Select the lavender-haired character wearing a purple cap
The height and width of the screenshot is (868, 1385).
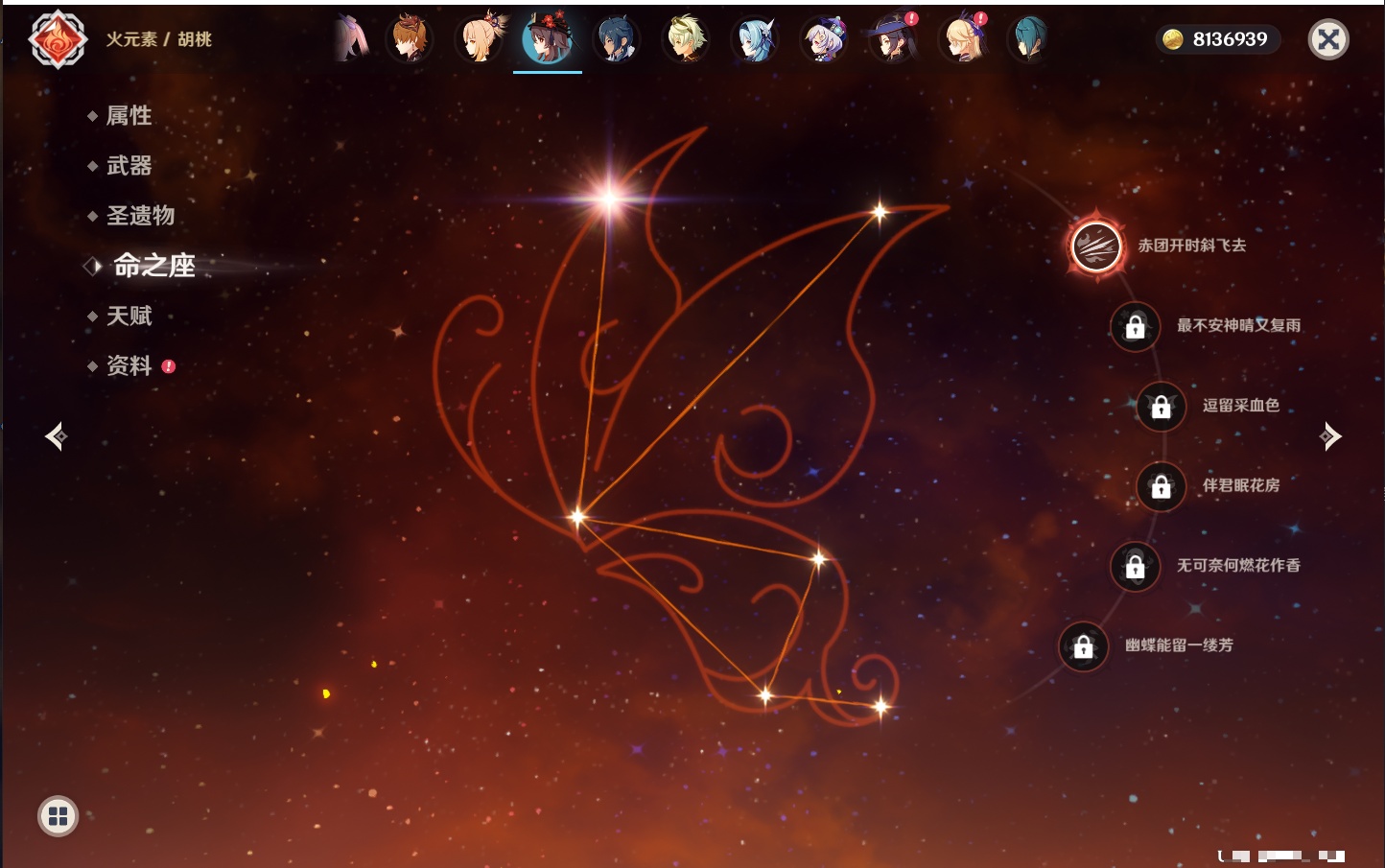(x=824, y=39)
